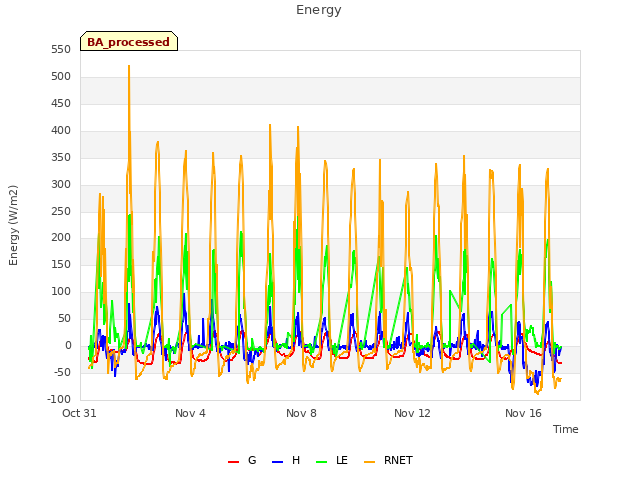640x480 pixels.
Task: Click the tallest RNET peak above 500
Action: point(129,67)
